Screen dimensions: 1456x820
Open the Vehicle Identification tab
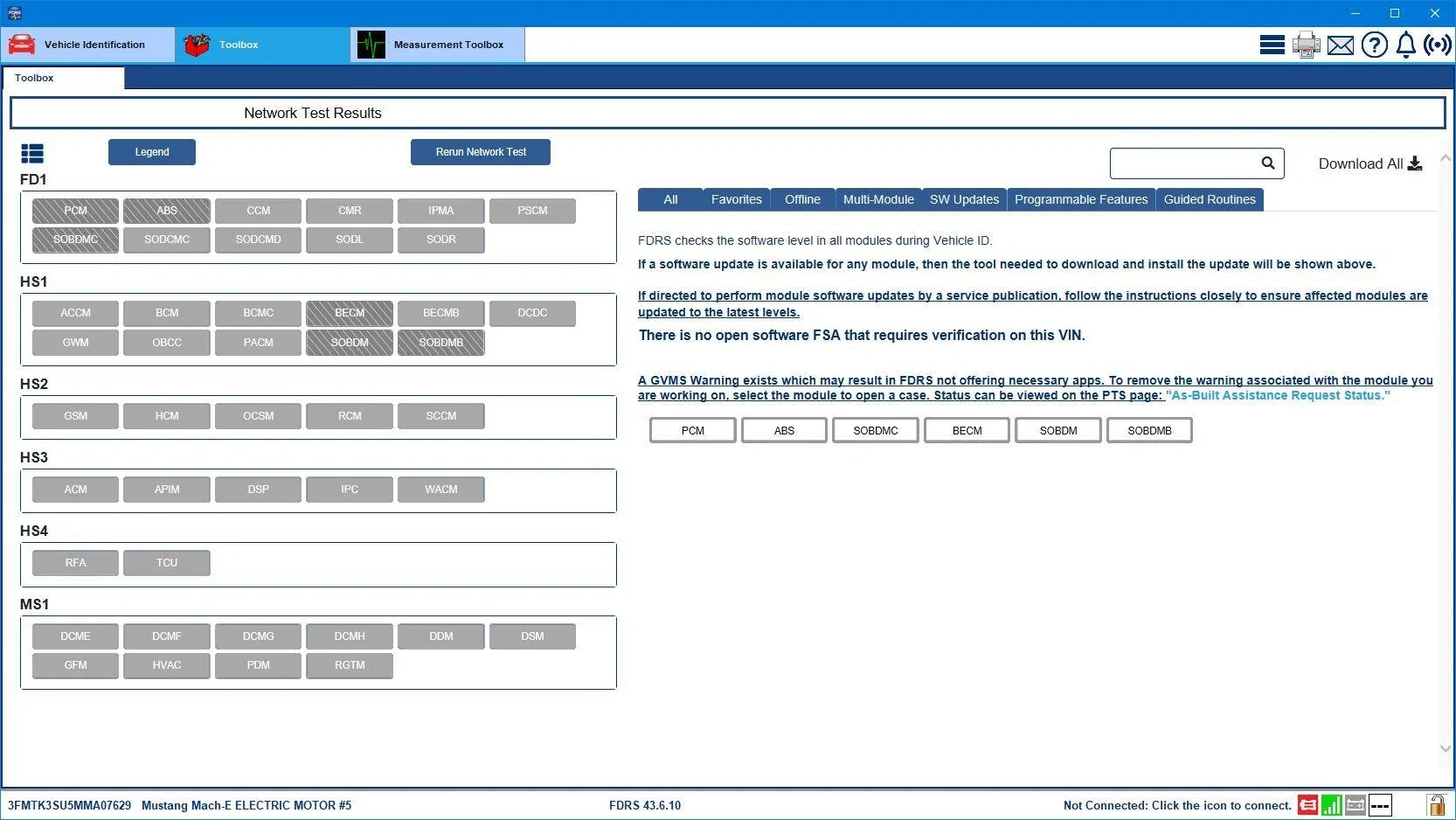(87, 45)
